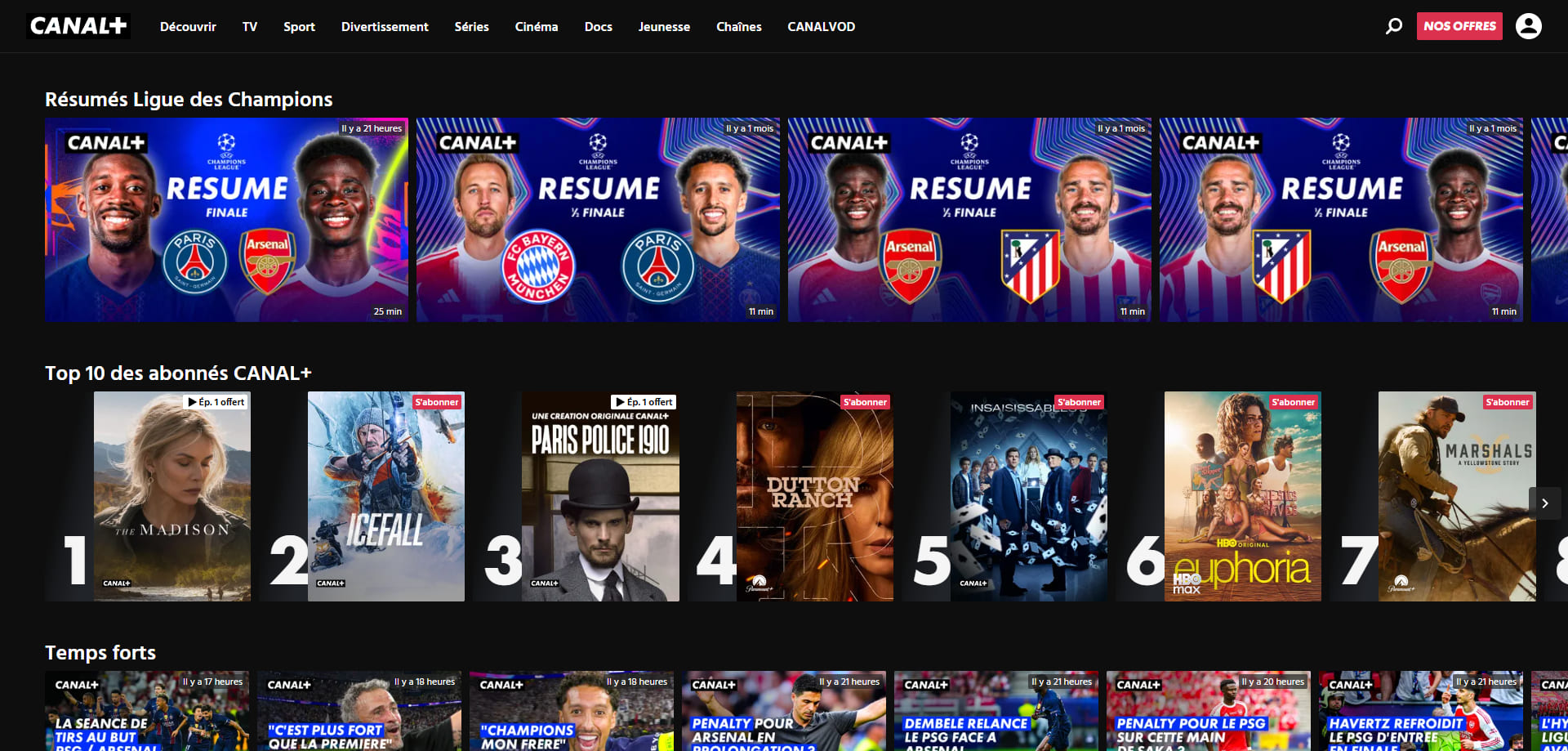Go to the Sport section

(299, 27)
